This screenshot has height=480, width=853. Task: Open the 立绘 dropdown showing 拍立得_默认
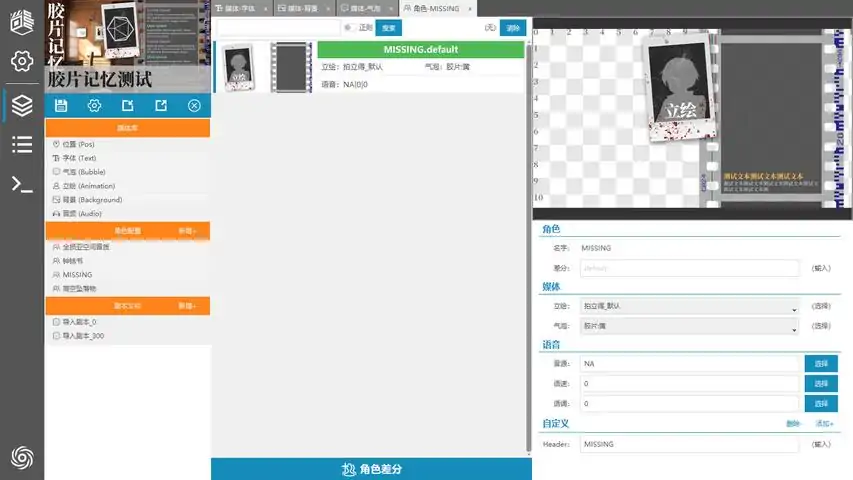(690, 307)
